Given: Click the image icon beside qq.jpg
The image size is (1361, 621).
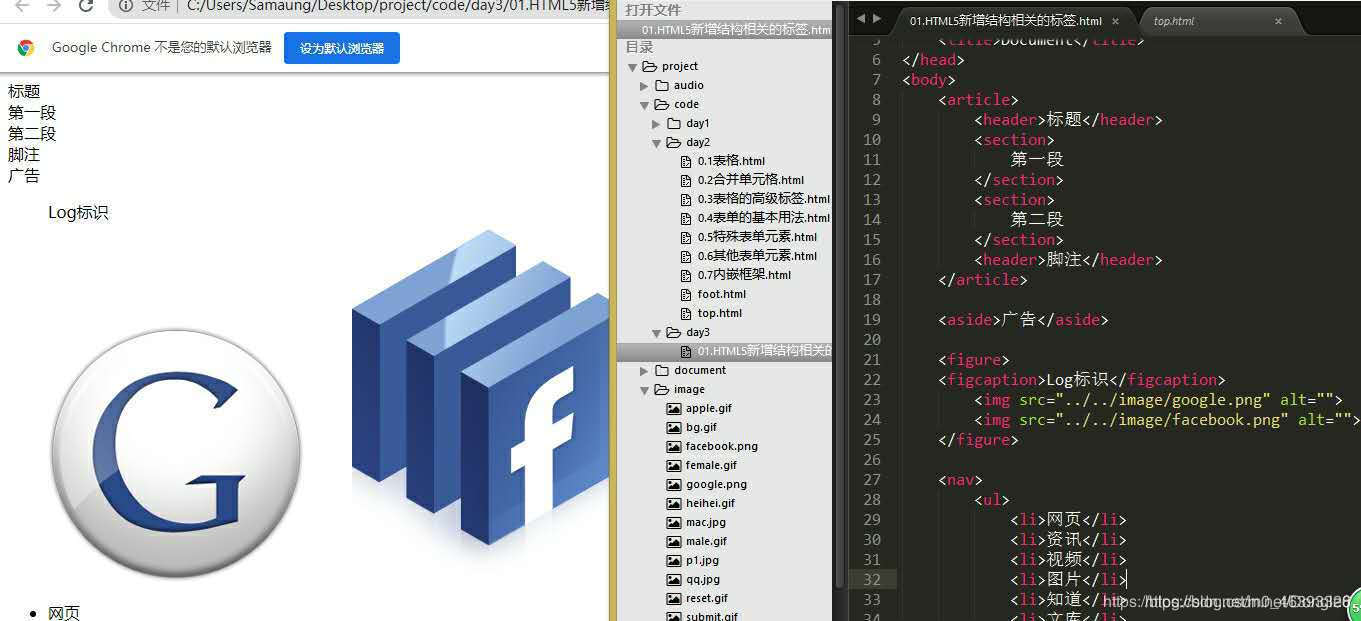Looking at the screenshot, I should click(x=673, y=579).
